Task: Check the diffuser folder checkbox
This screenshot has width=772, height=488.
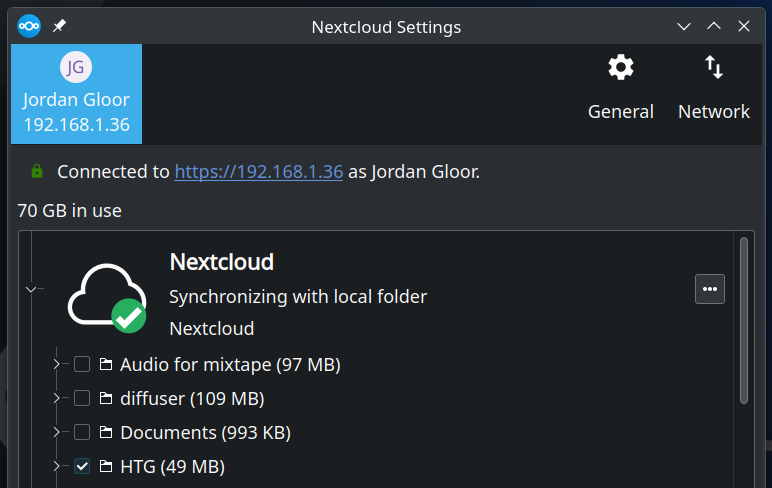Action: click(x=82, y=399)
